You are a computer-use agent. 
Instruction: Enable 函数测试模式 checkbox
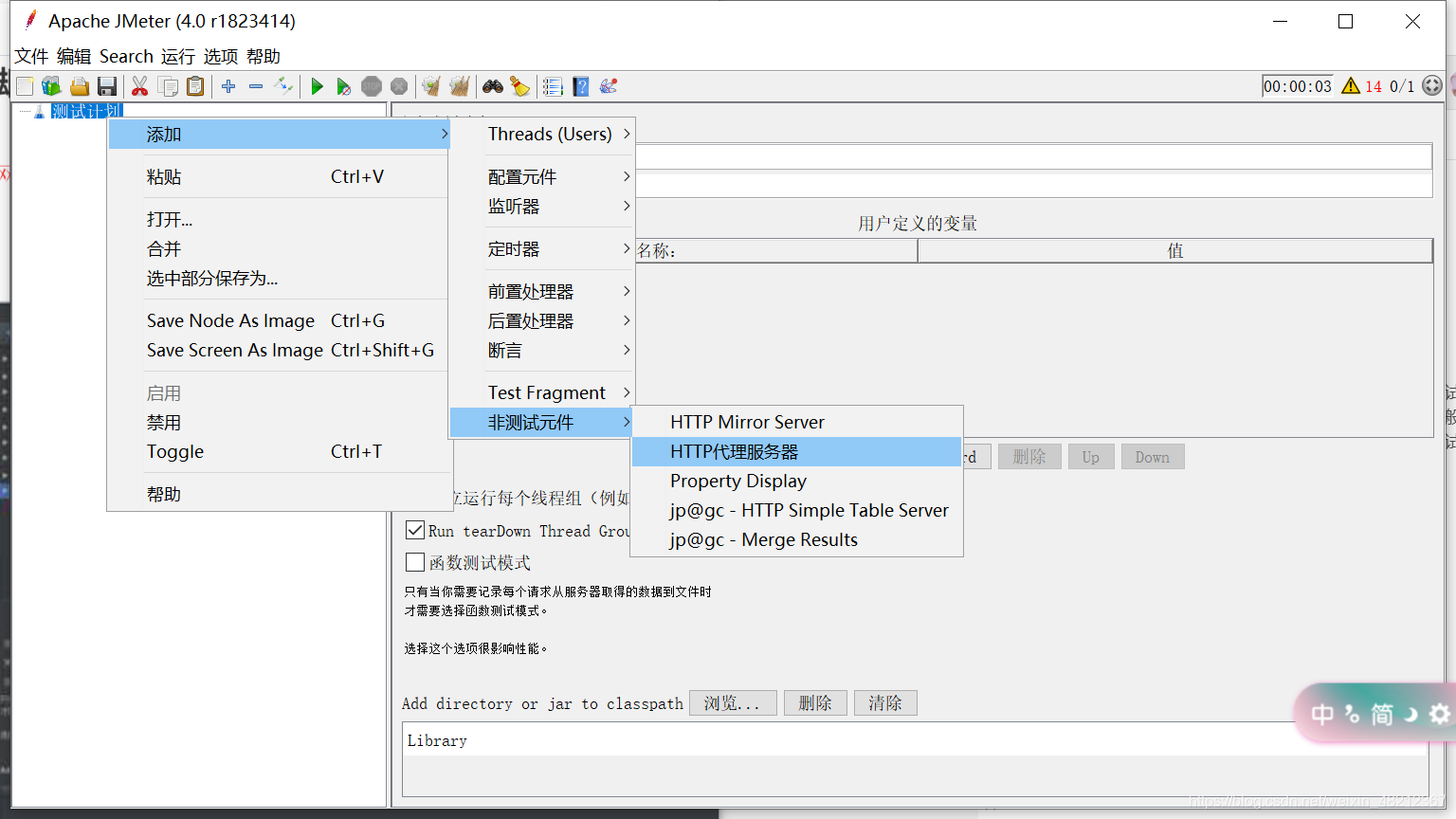tap(415, 562)
